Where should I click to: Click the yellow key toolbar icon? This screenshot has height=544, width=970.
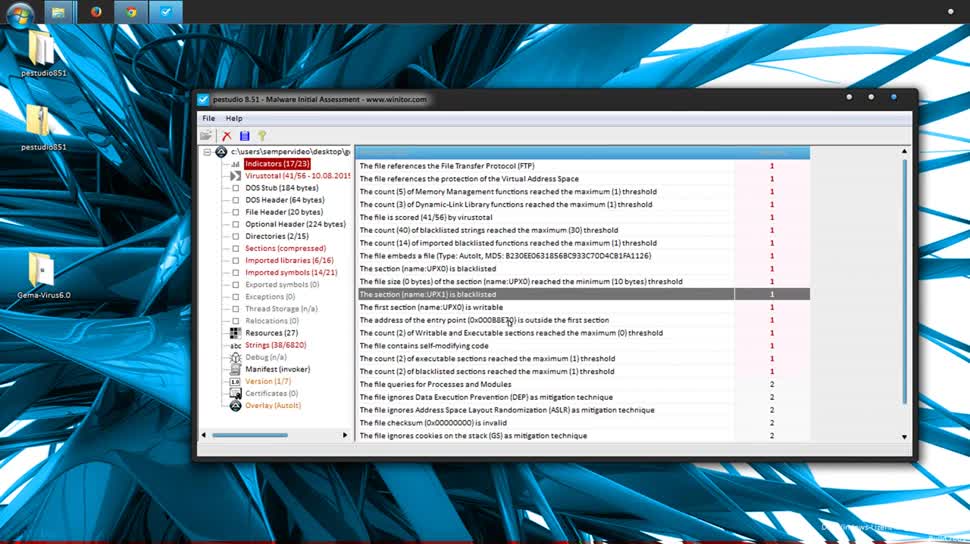pyautogui.click(x=262, y=136)
